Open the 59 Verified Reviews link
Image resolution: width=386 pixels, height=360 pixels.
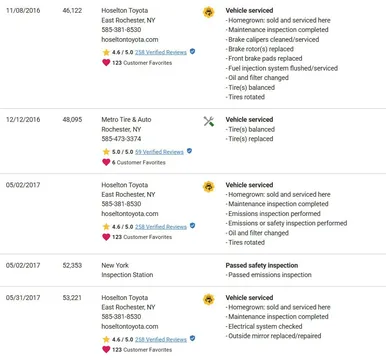(x=159, y=152)
